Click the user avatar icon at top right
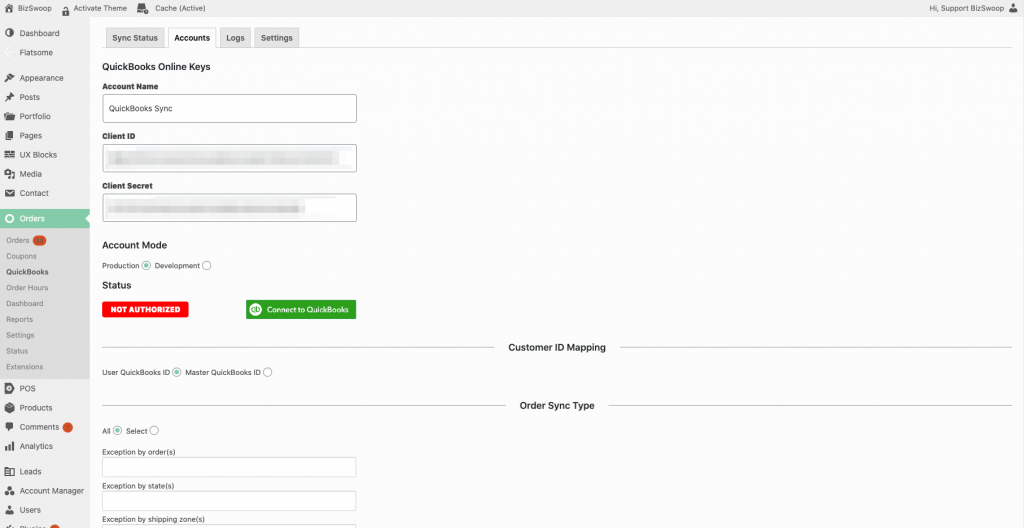Screen dimensions: 1024x528 pyautogui.click(x=1012, y=8)
